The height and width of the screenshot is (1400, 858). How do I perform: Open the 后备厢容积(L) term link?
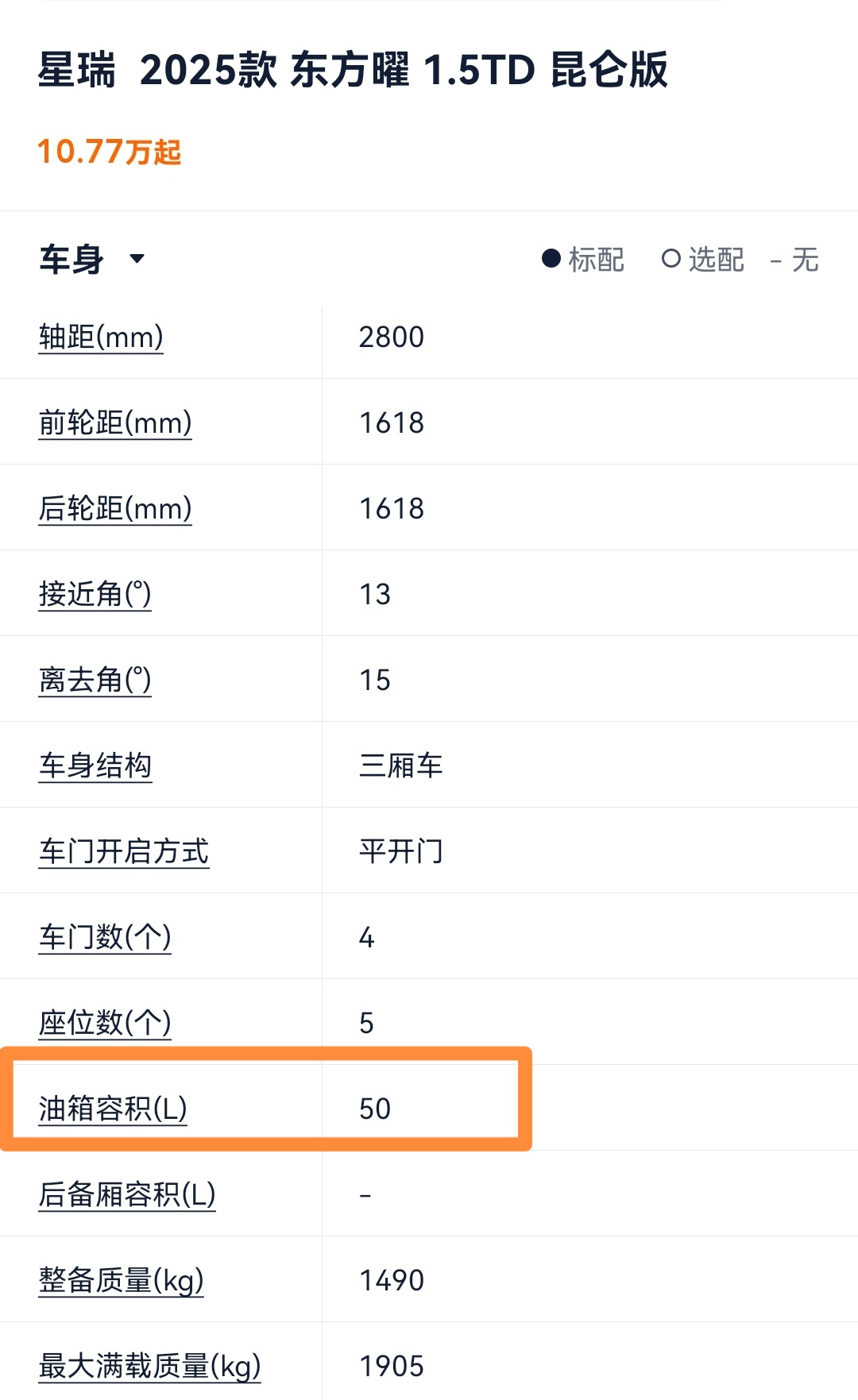[127, 1194]
